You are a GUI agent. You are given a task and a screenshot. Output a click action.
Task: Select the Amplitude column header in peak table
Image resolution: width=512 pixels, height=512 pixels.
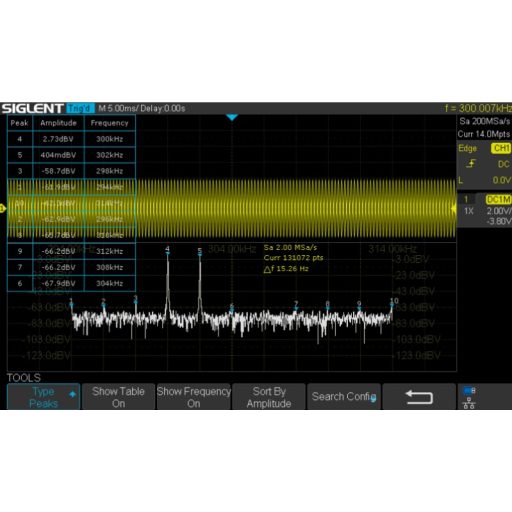(58, 123)
